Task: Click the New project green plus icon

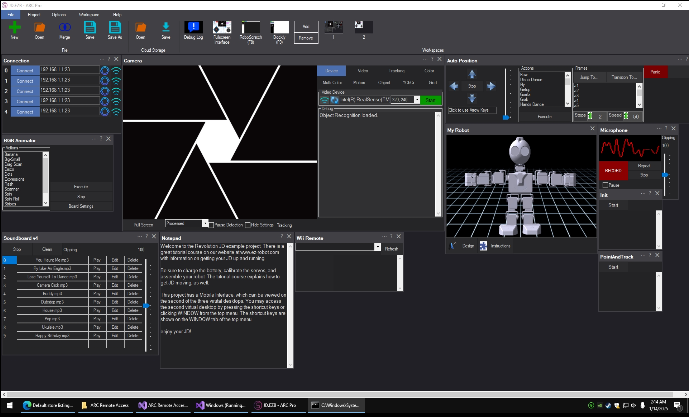Action: coord(15,28)
